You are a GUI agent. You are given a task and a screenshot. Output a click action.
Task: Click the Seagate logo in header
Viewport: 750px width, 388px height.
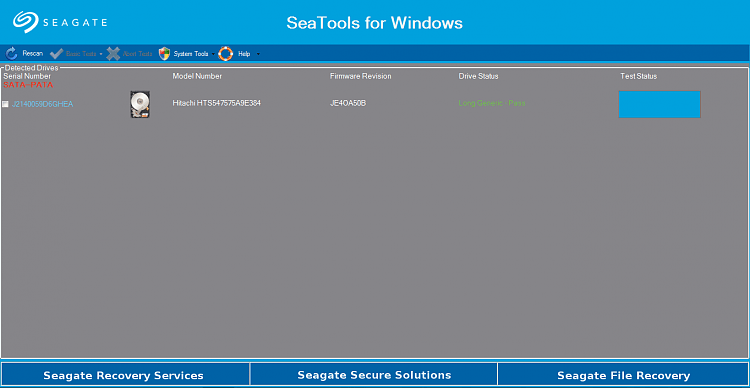pos(60,22)
